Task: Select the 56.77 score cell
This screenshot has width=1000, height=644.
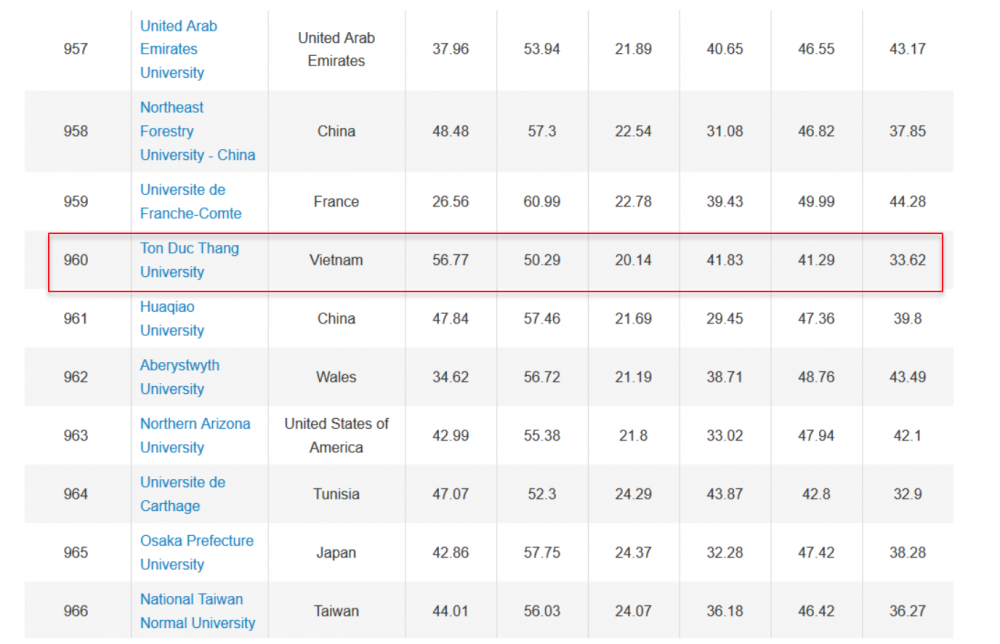Action: pyautogui.click(x=450, y=260)
